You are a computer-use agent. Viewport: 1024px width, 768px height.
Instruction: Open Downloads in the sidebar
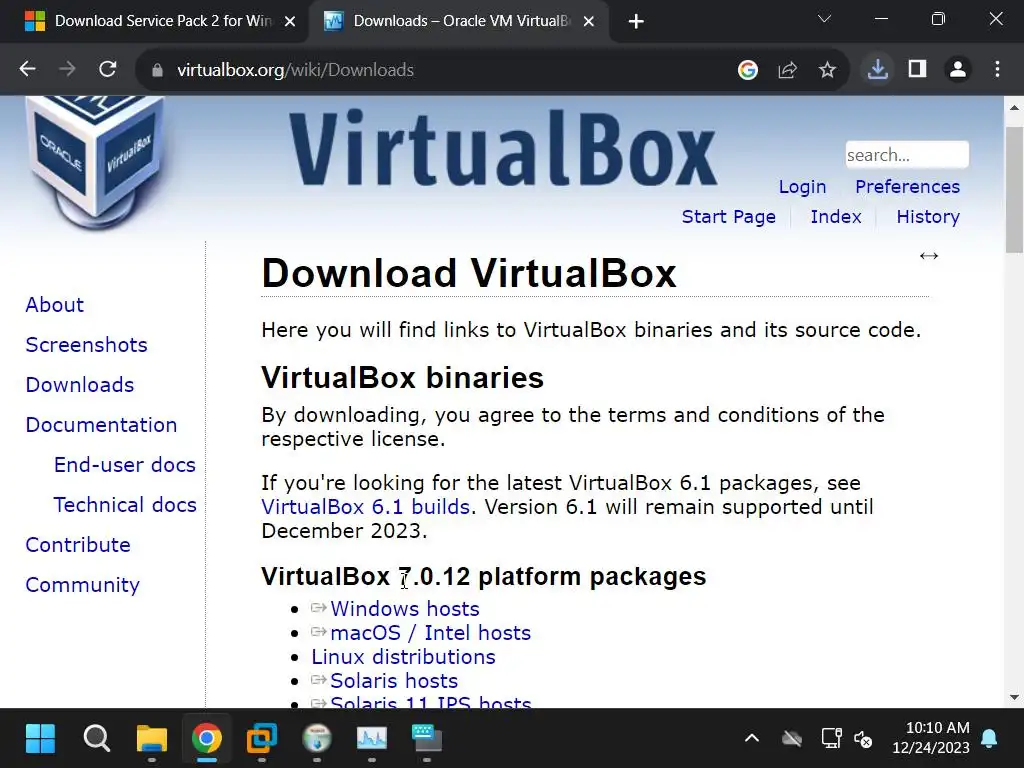80,385
